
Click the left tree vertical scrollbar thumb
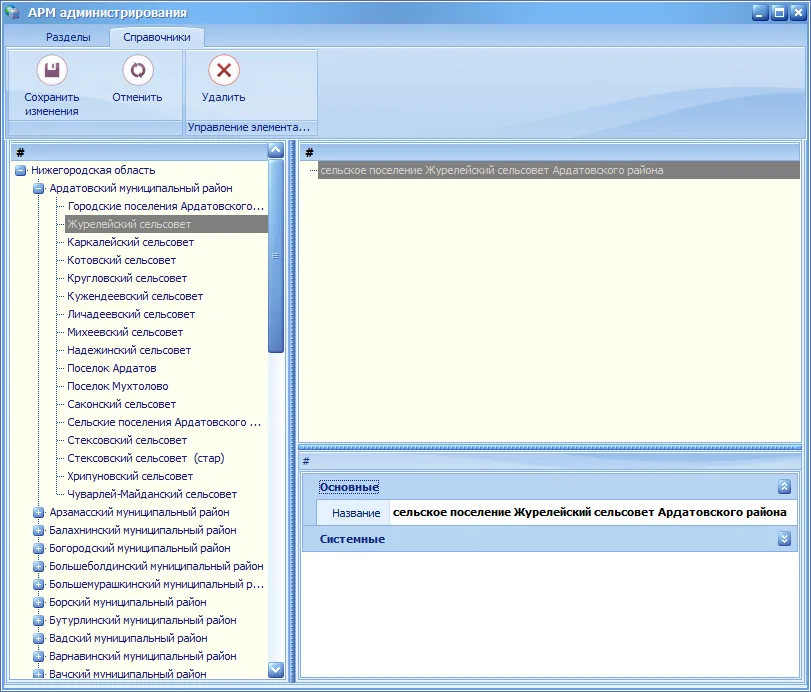[276, 256]
